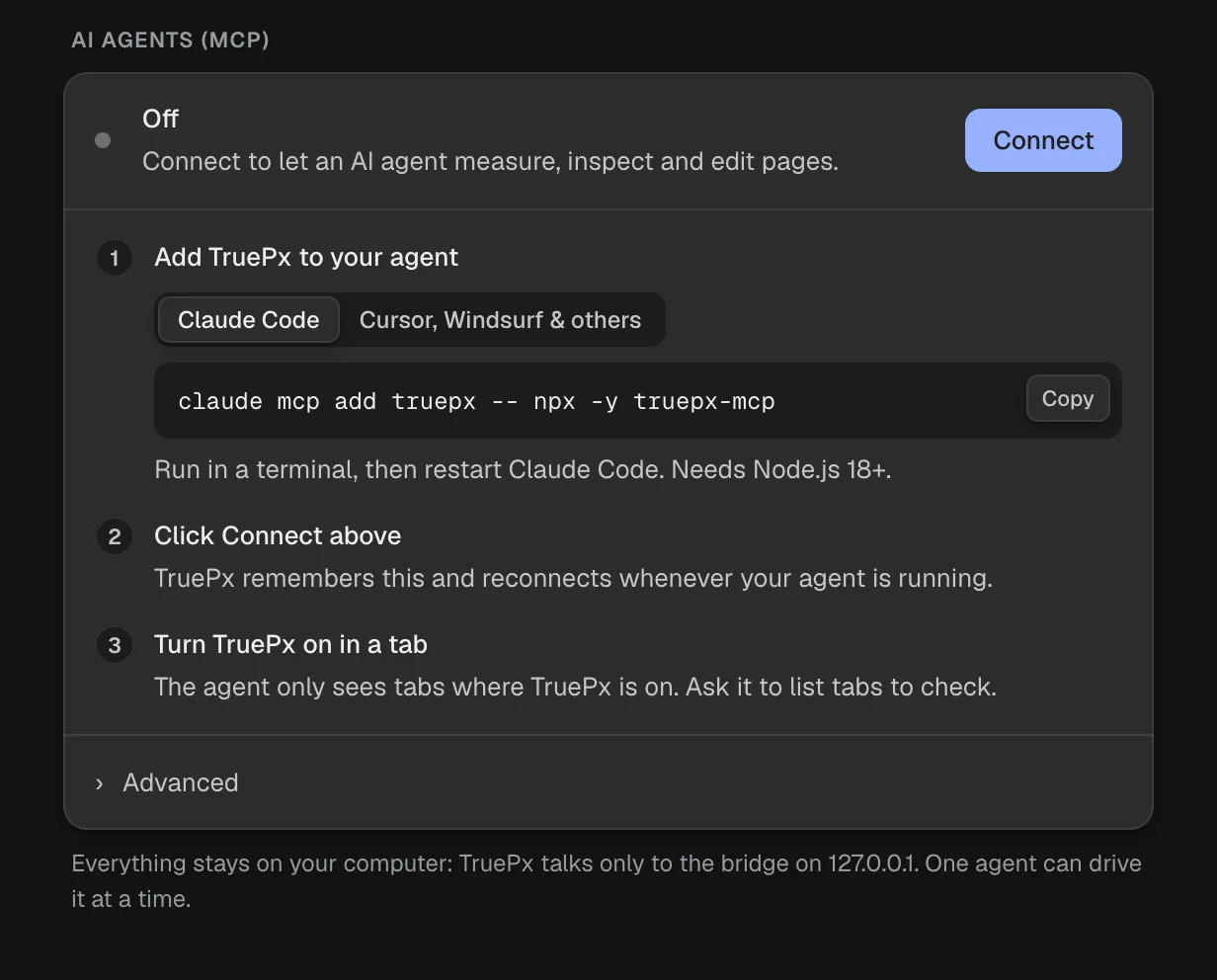Click the grey Off status dot
Screen dimensions: 1217x980
(103, 140)
